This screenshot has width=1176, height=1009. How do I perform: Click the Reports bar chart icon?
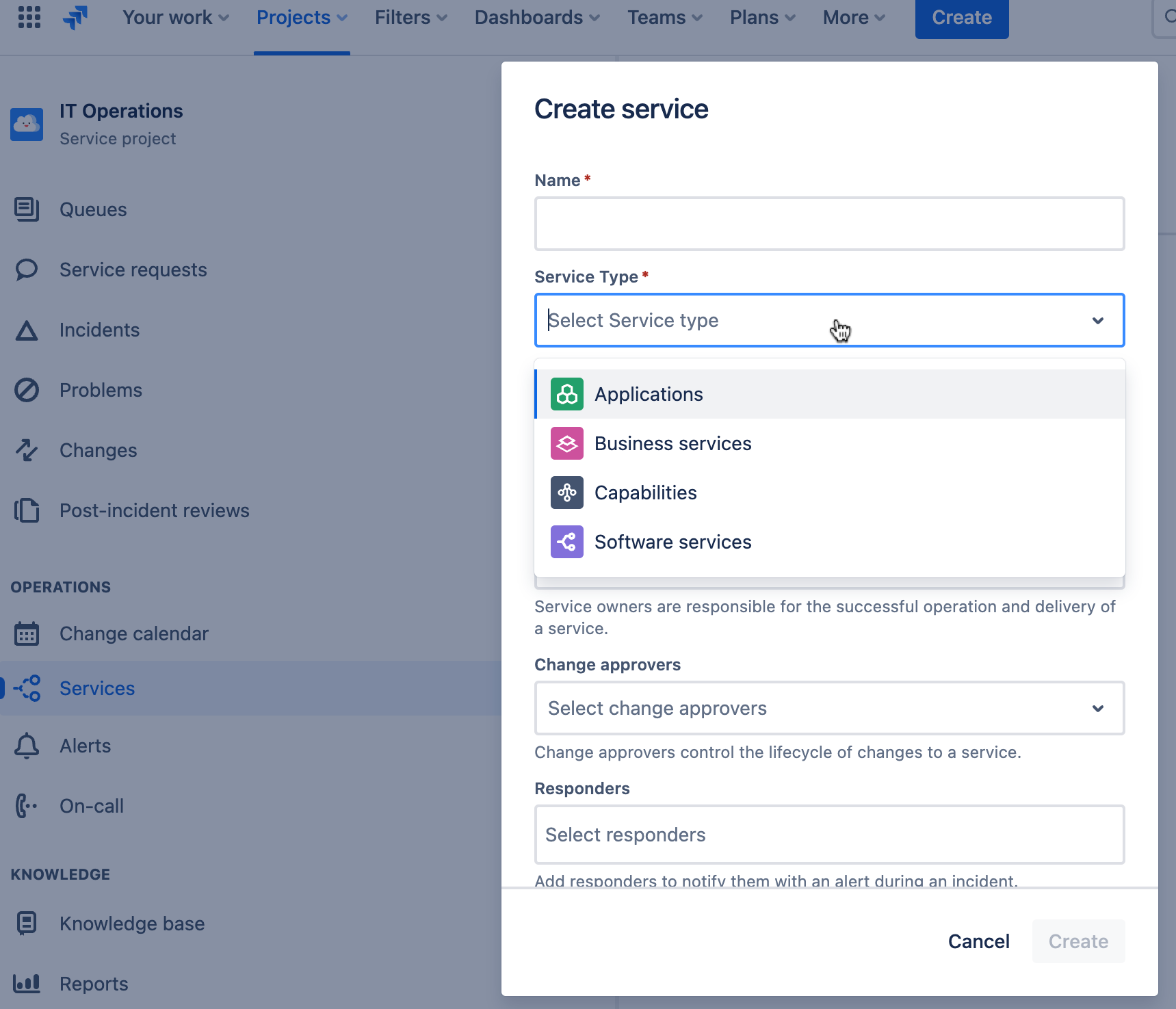tap(27, 984)
